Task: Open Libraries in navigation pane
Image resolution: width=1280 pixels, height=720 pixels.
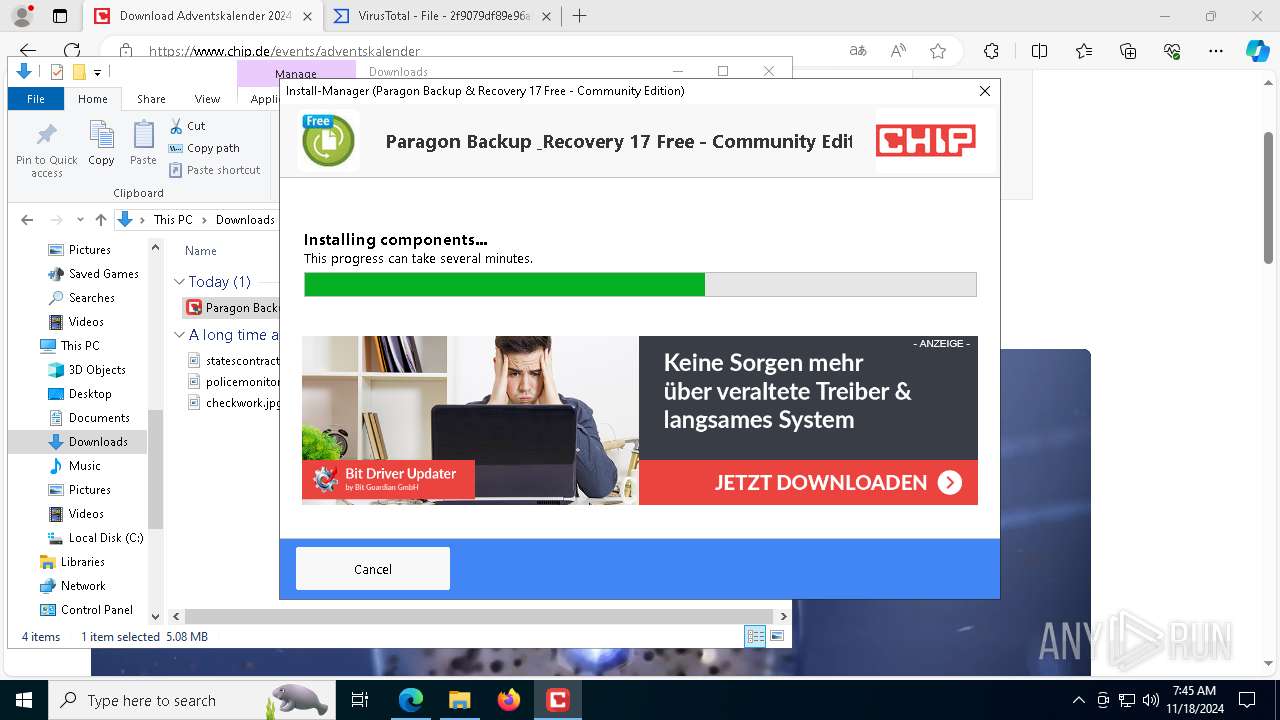Action: point(71,562)
